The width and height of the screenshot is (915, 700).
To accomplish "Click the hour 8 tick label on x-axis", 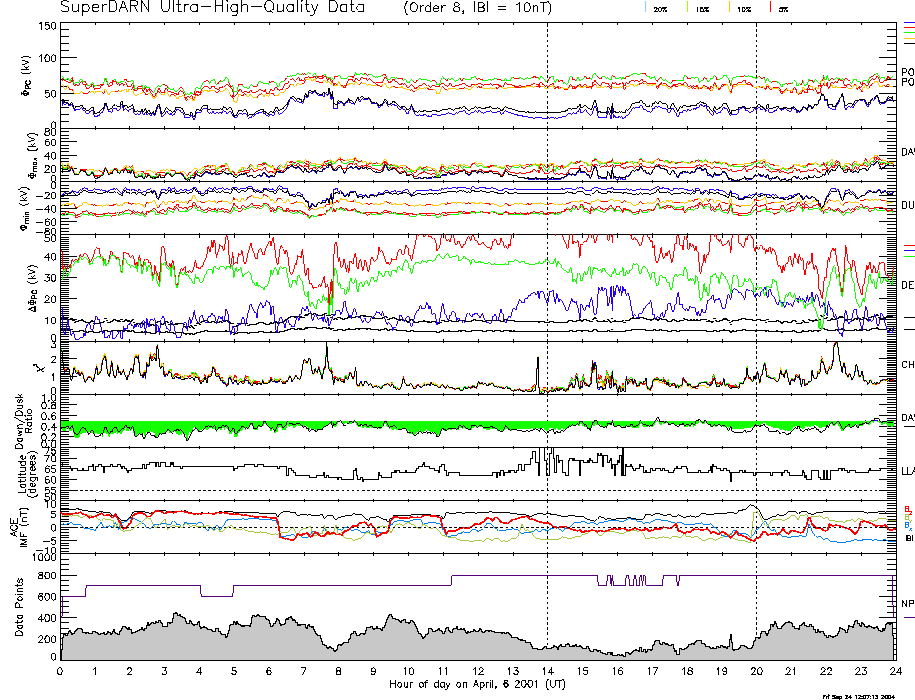I will (339, 671).
